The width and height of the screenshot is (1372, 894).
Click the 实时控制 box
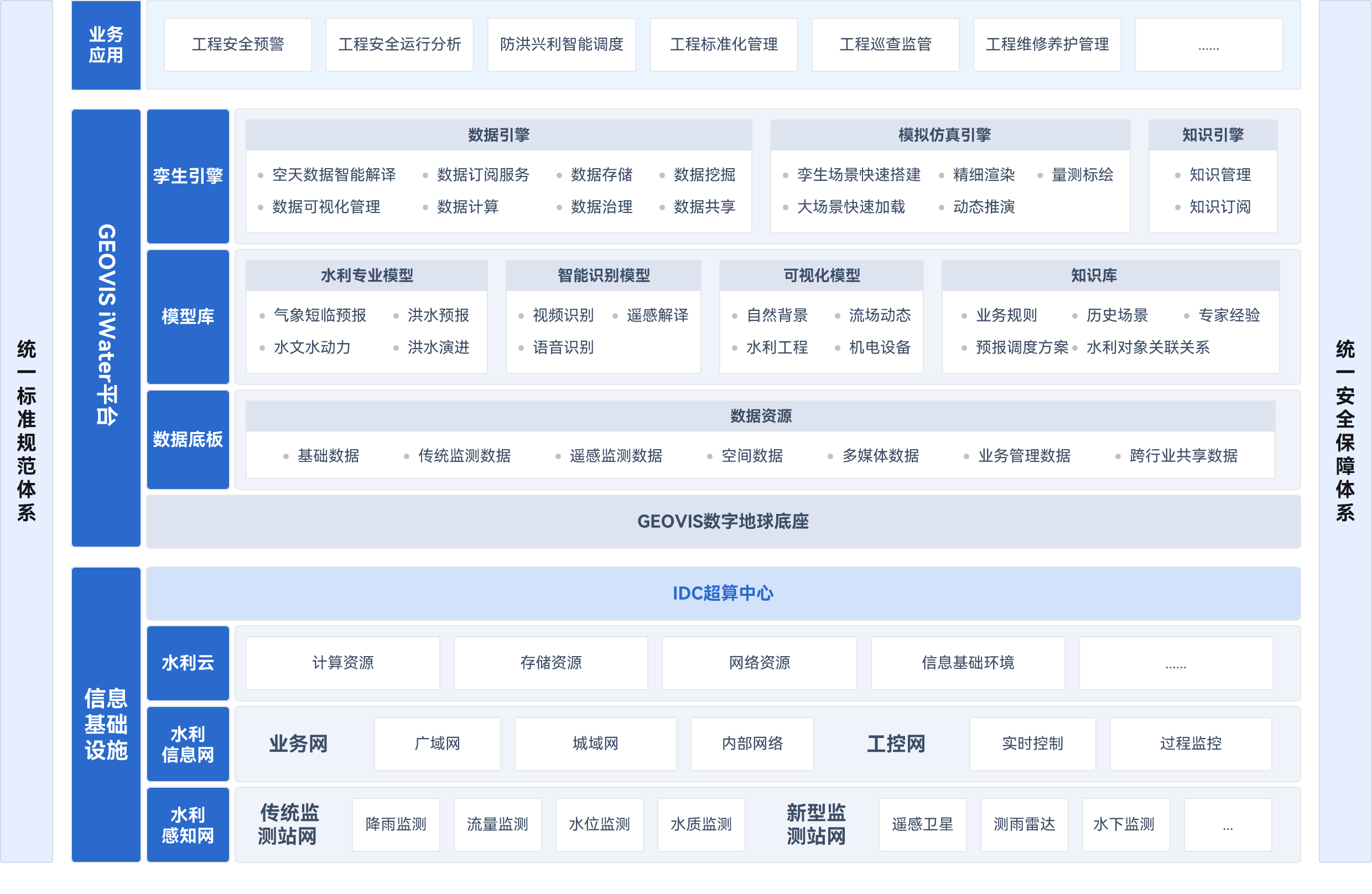coord(1032,744)
